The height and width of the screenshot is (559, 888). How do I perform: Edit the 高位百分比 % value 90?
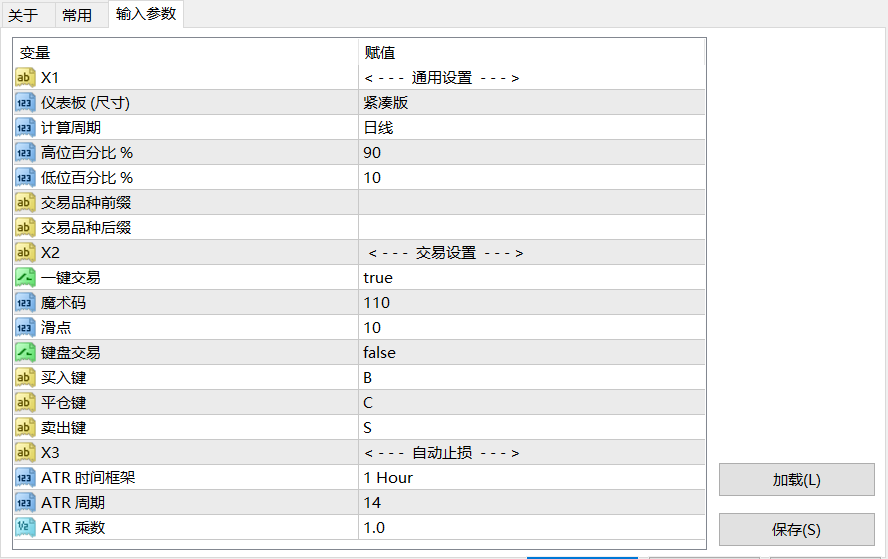click(x=372, y=153)
